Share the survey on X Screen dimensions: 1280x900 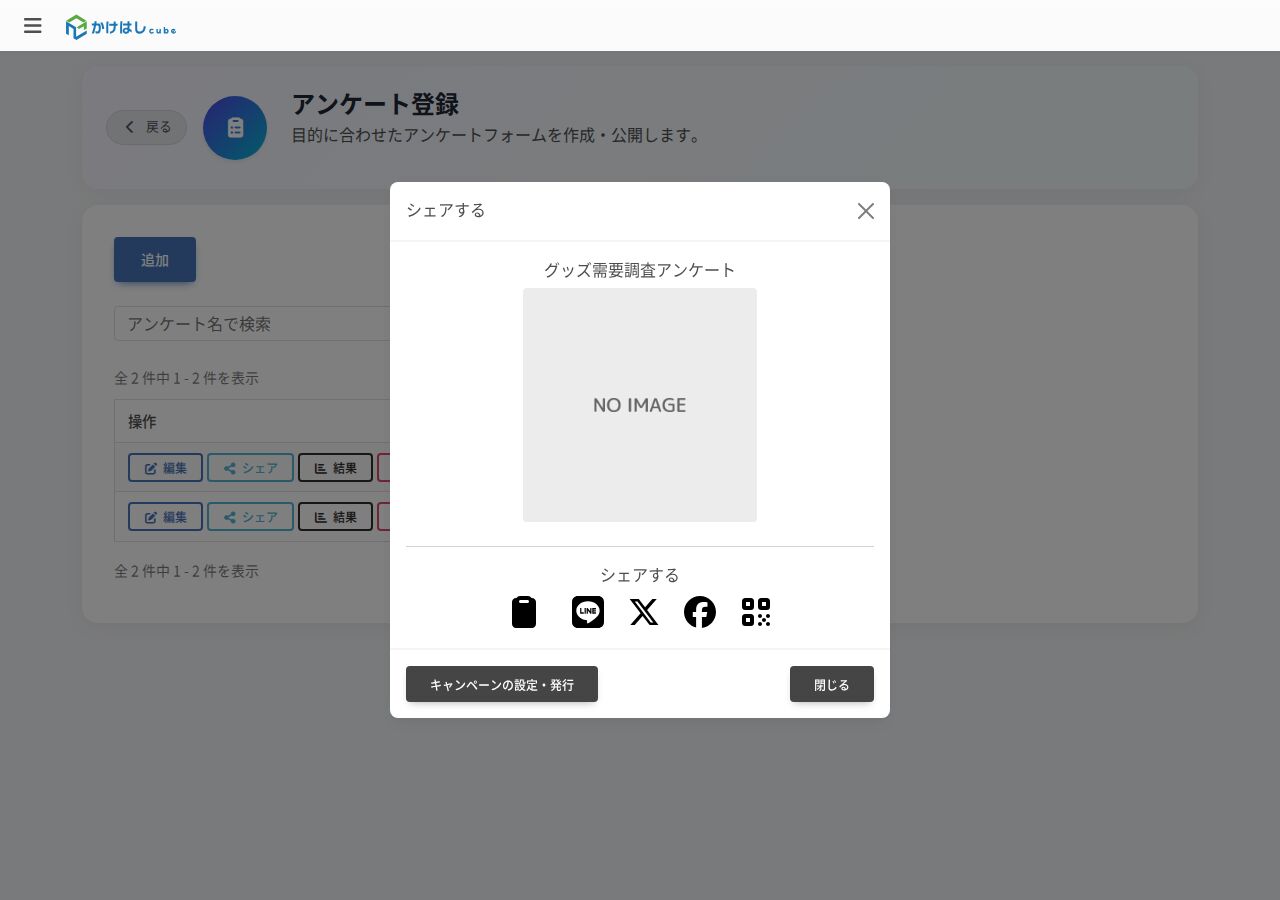coord(644,612)
